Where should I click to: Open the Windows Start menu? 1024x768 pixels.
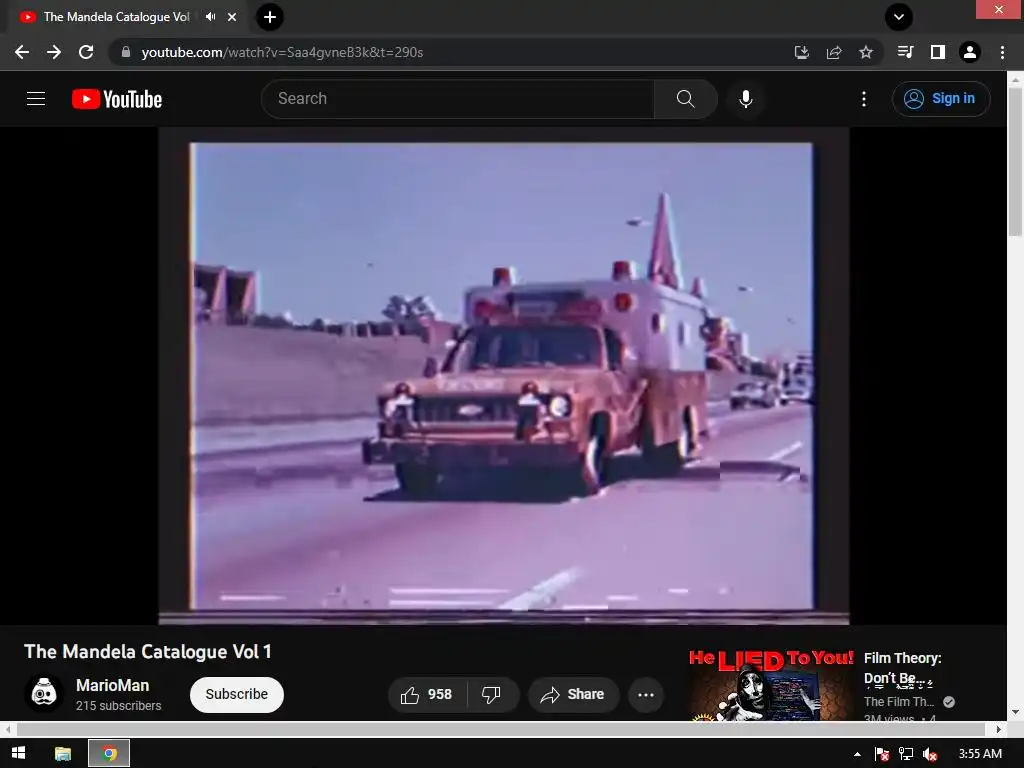[18, 754]
